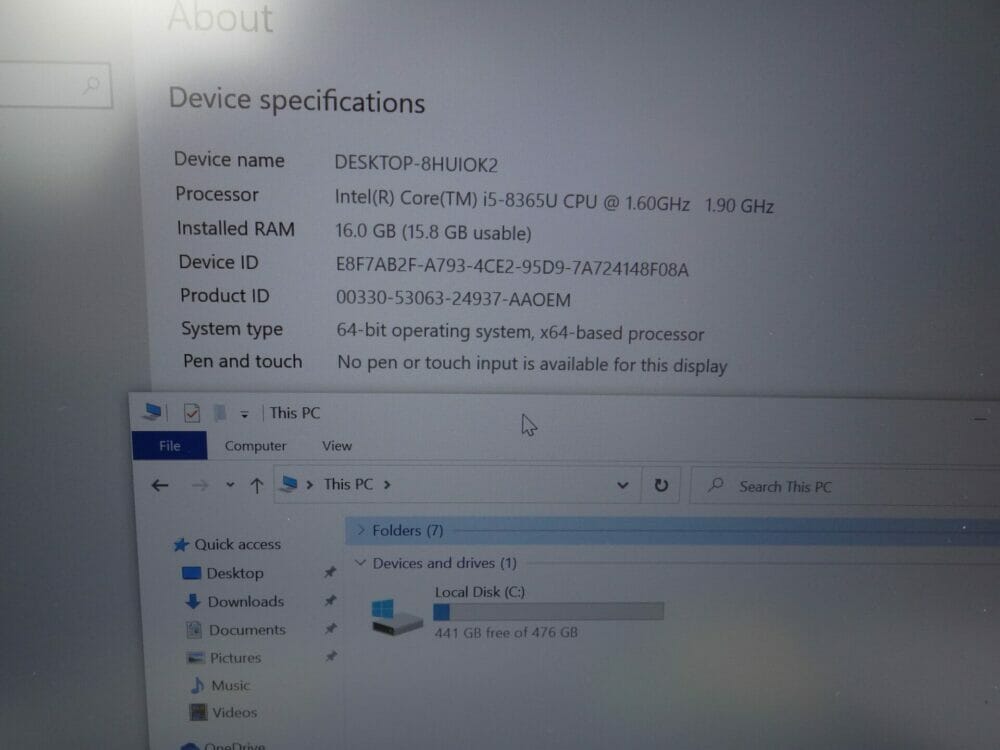The height and width of the screenshot is (750, 1000).
Task: Click the magnifier icon in Search This PC
Action: tap(716, 485)
